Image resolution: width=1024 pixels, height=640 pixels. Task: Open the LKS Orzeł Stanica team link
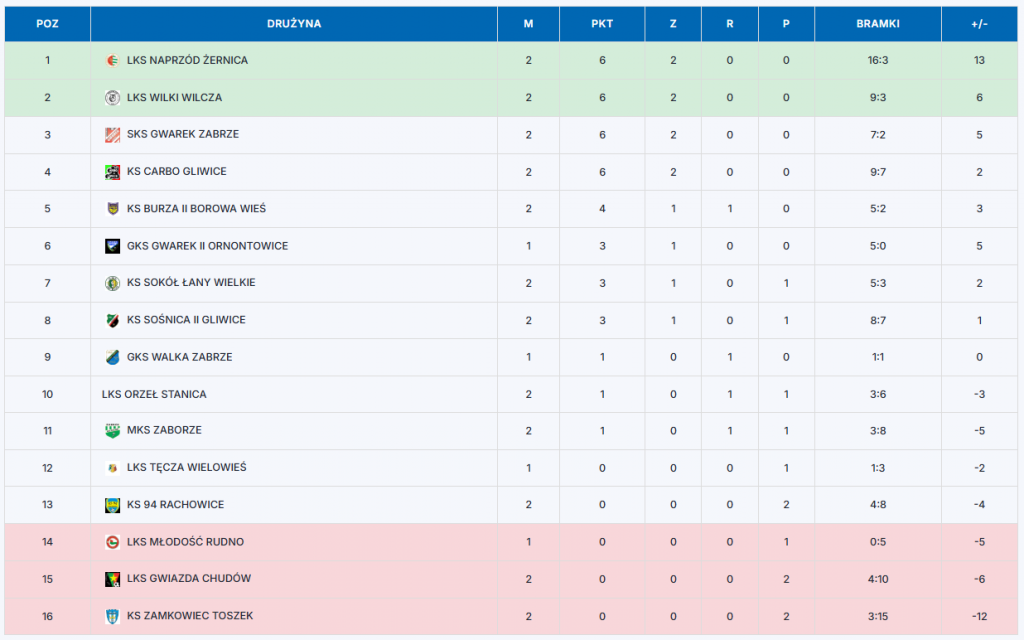[x=154, y=394]
